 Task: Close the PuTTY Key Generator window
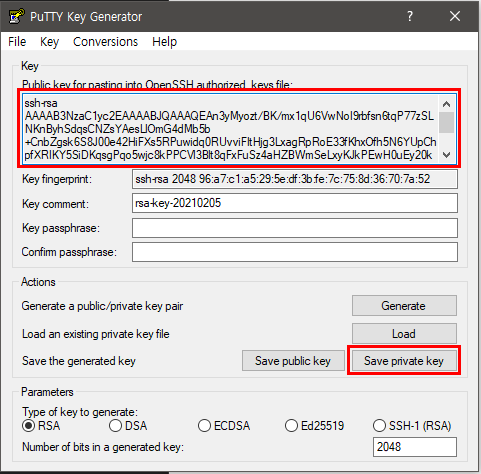455,16
